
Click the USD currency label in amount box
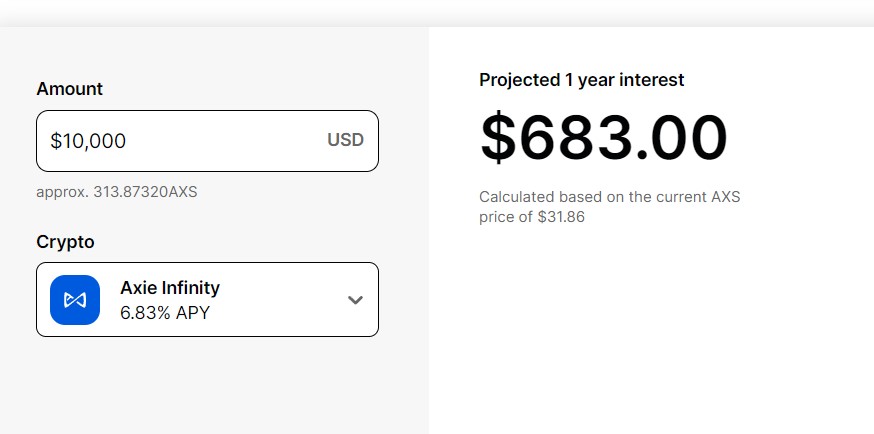[x=346, y=140]
